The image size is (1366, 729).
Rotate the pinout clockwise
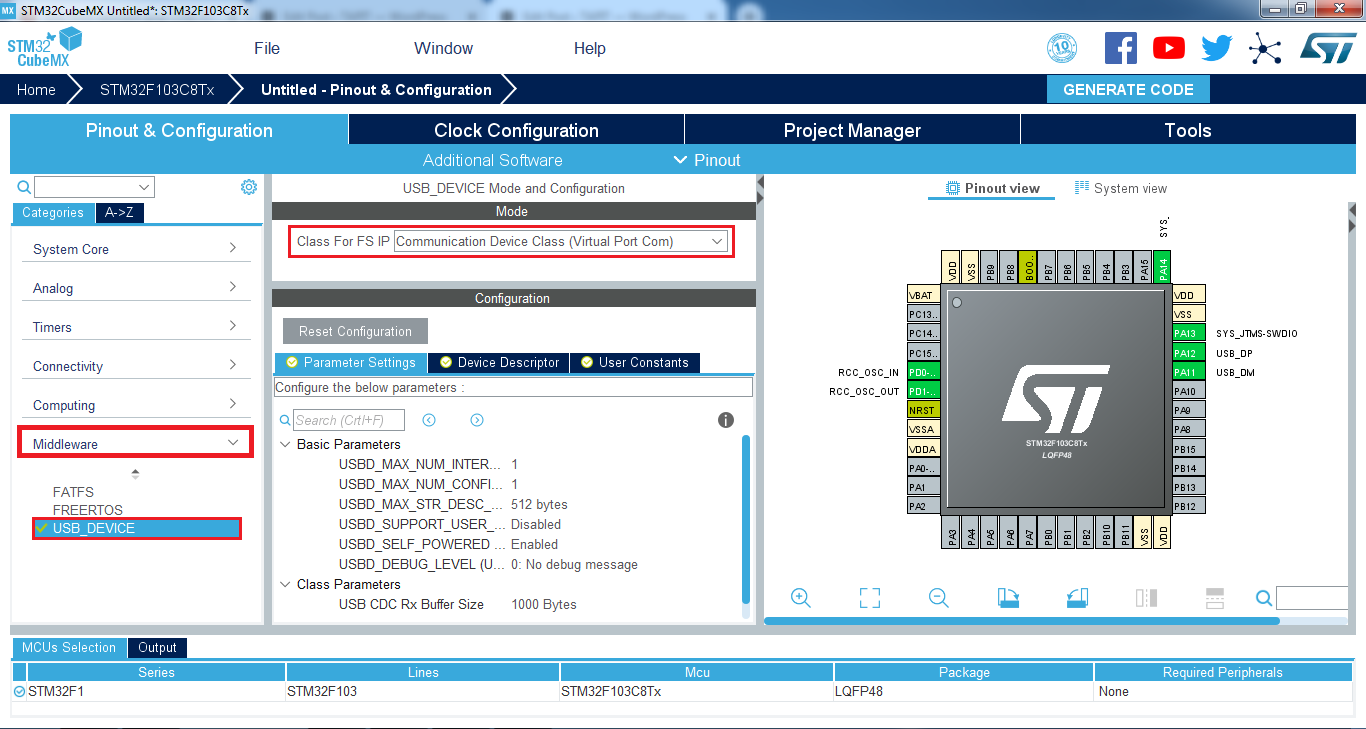click(1008, 598)
